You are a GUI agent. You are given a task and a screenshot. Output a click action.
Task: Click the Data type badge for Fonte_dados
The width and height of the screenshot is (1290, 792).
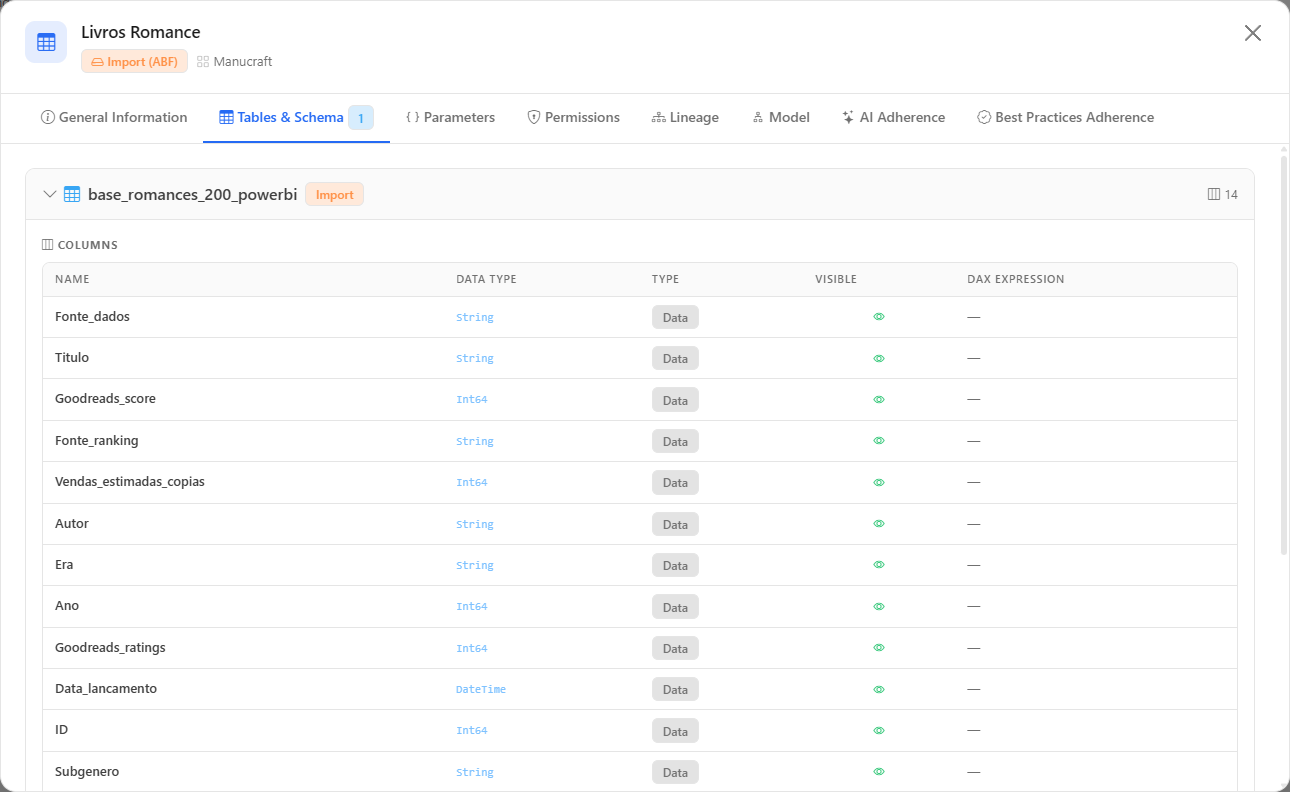click(675, 317)
